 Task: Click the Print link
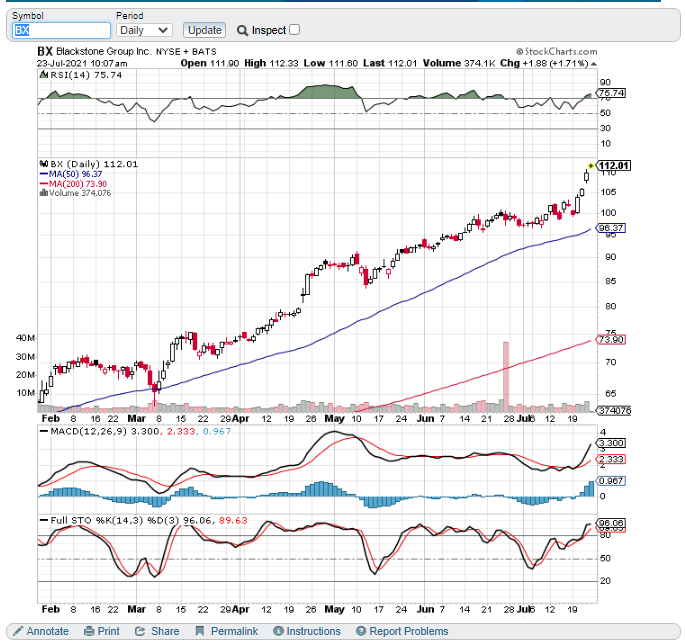pyautogui.click(x=108, y=631)
